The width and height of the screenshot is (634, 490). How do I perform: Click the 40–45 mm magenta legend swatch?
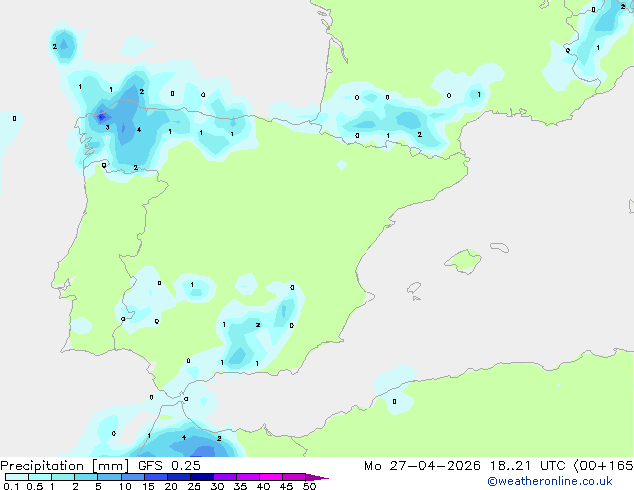(x=271, y=477)
